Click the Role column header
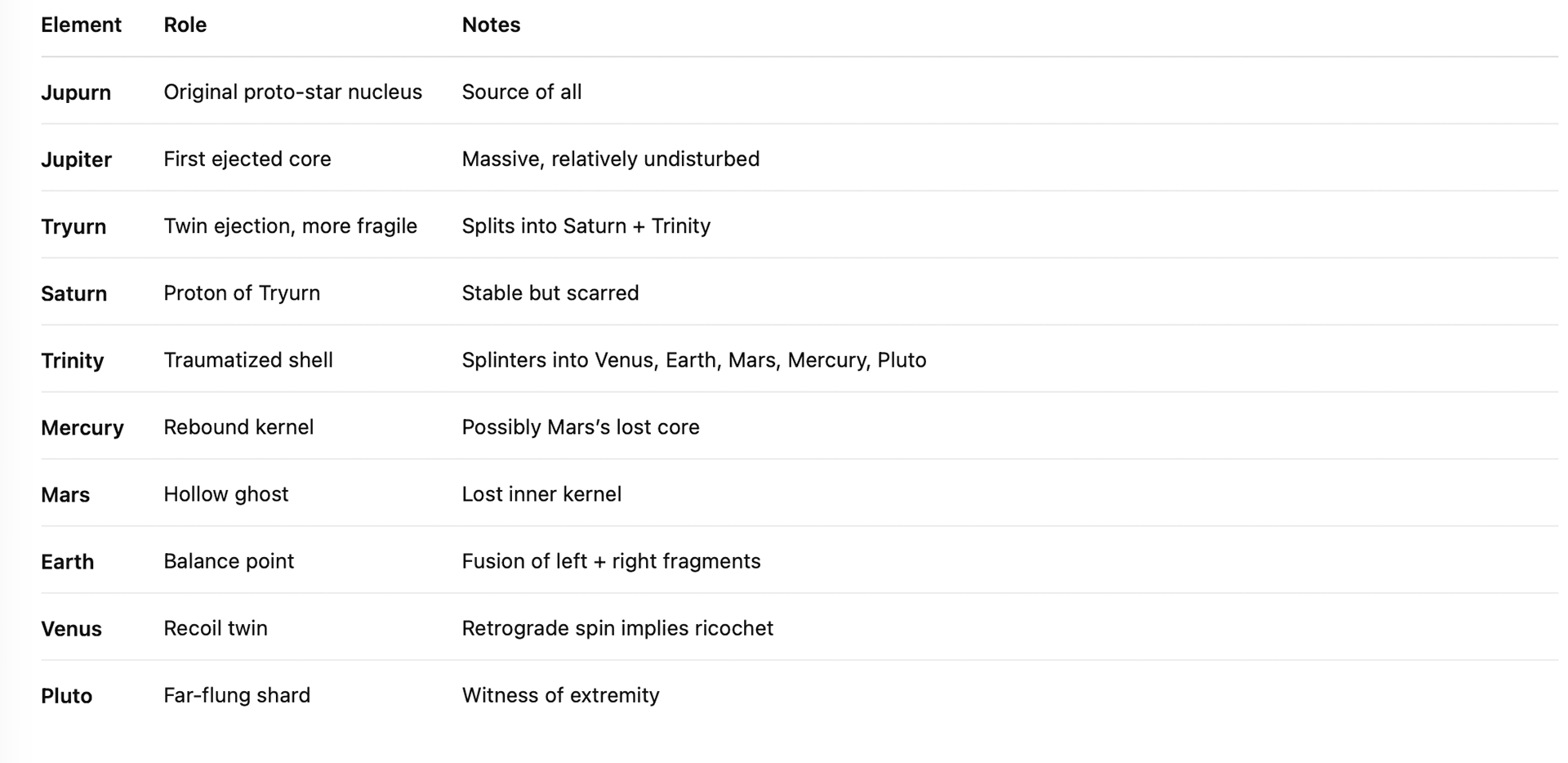This screenshot has width=1568, height=763. pyautogui.click(x=185, y=25)
